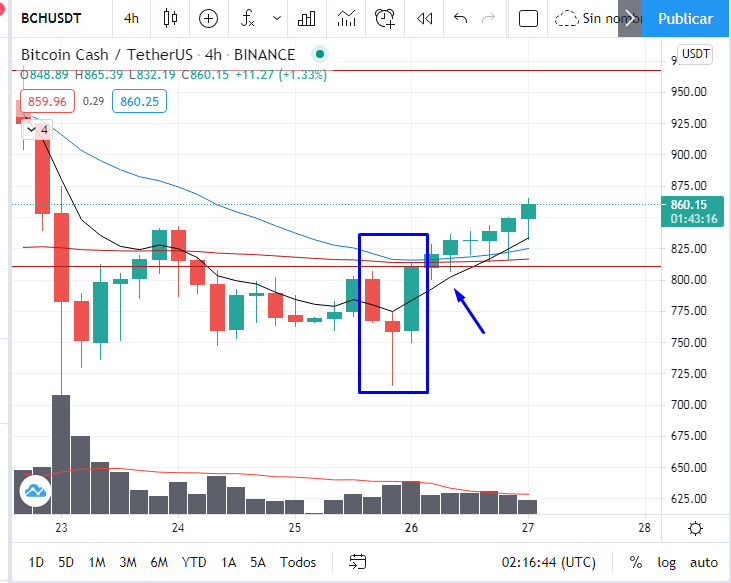Expand the indicators favorites chevron
The width and height of the screenshot is (731, 583).
point(277,18)
